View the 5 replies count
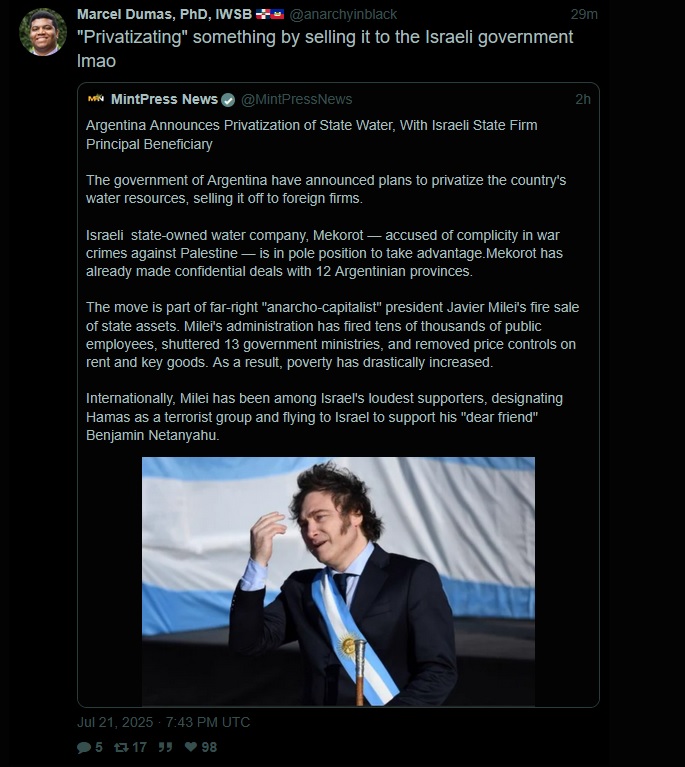This screenshot has width=685, height=767. [99, 747]
